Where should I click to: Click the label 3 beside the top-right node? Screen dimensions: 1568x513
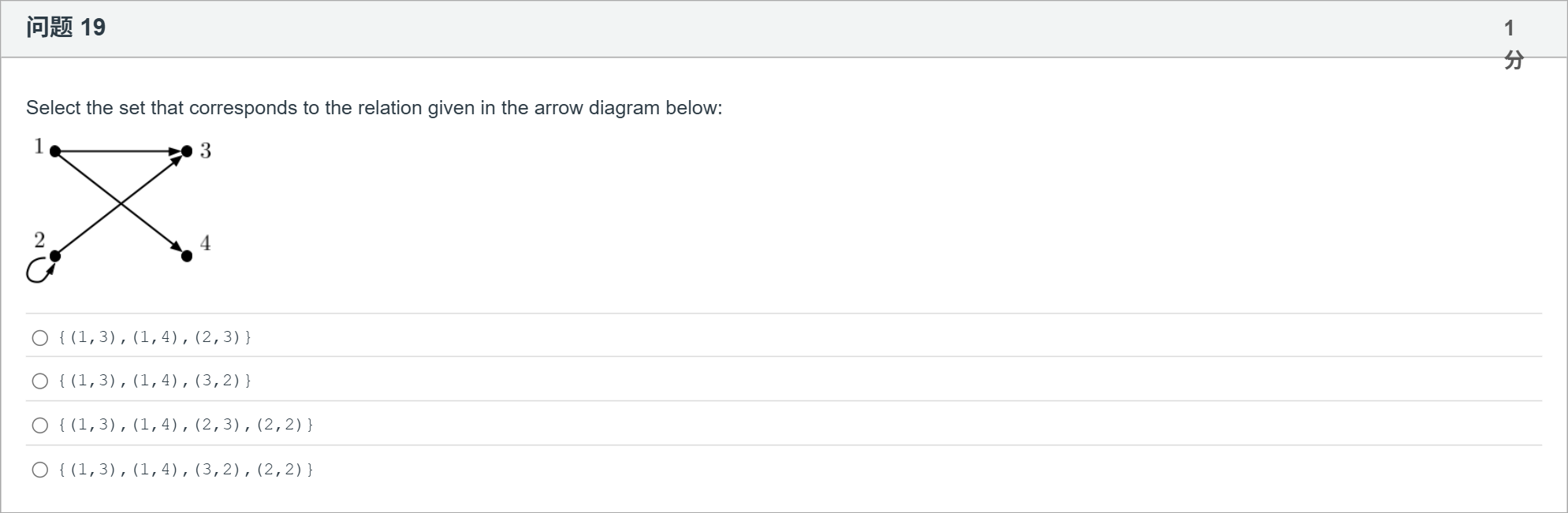point(205,151)
